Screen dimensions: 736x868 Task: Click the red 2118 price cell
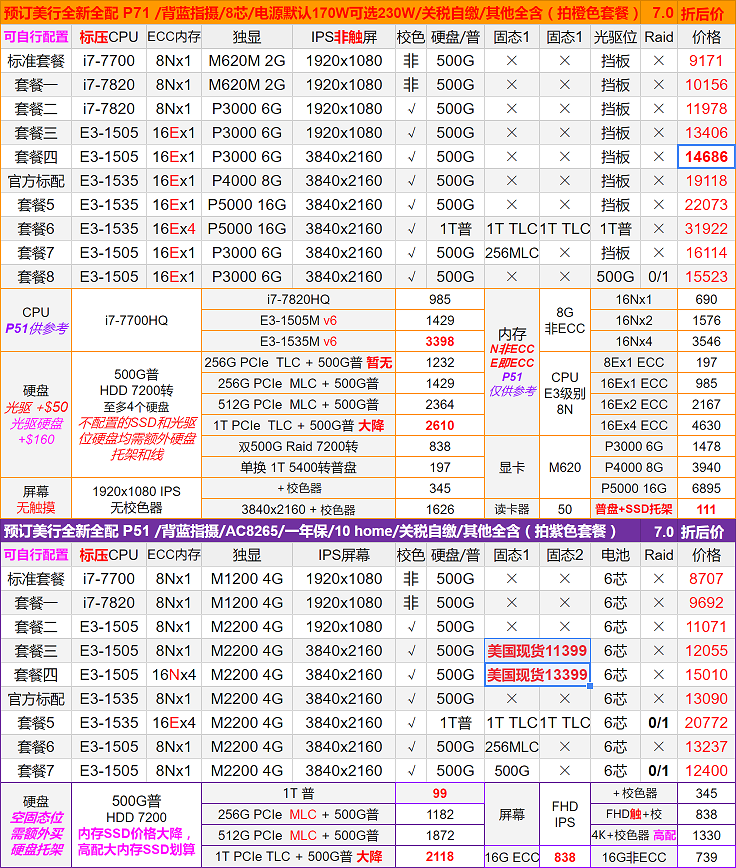(440, 857)
